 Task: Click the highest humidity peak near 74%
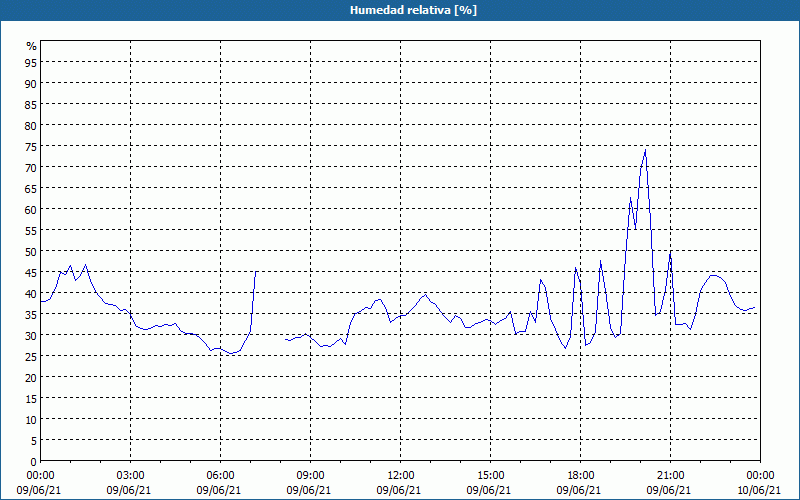[645, 150]
